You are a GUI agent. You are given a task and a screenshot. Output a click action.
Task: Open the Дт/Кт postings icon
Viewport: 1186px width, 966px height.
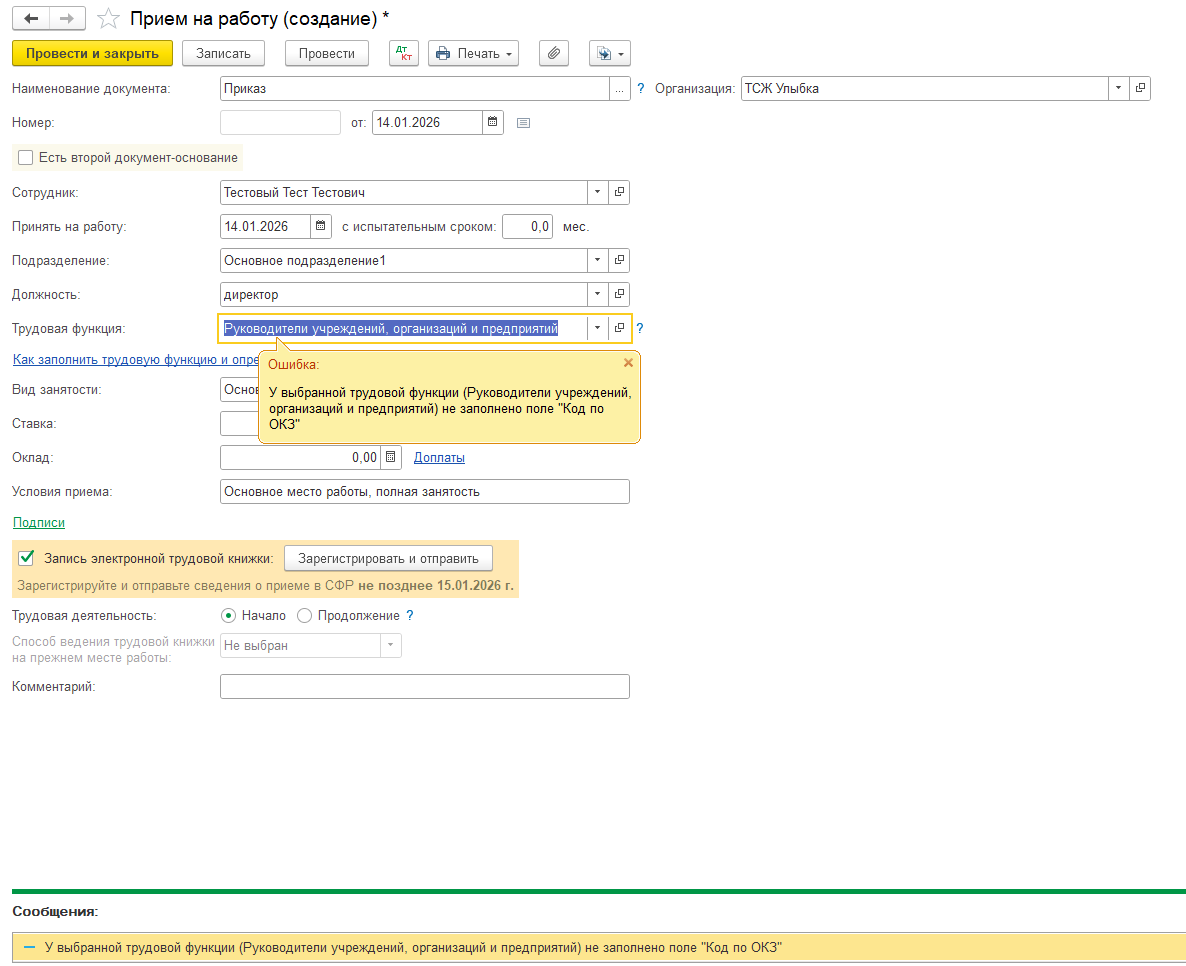(x=403, y=53)
